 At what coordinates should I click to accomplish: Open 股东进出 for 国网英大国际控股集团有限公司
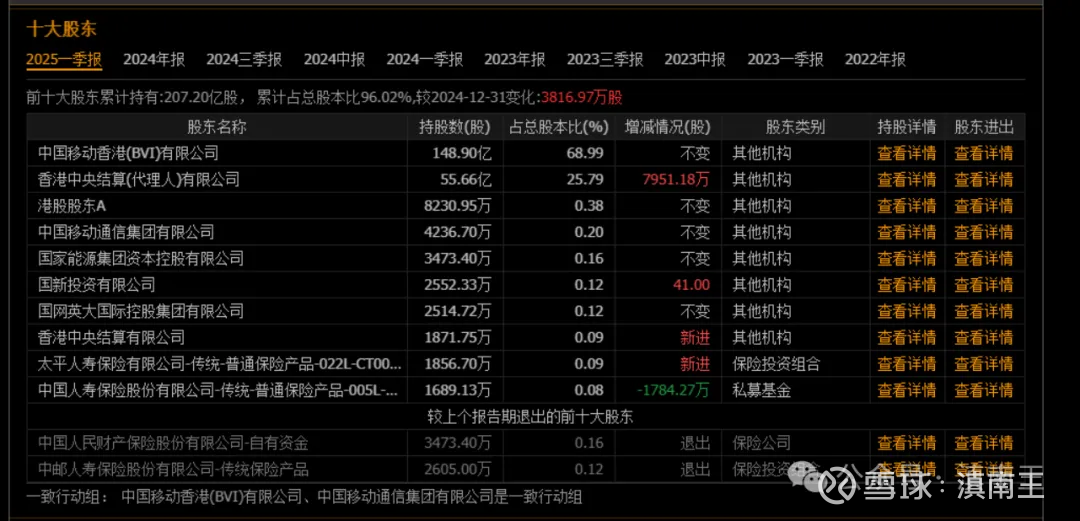coord(984,311)
